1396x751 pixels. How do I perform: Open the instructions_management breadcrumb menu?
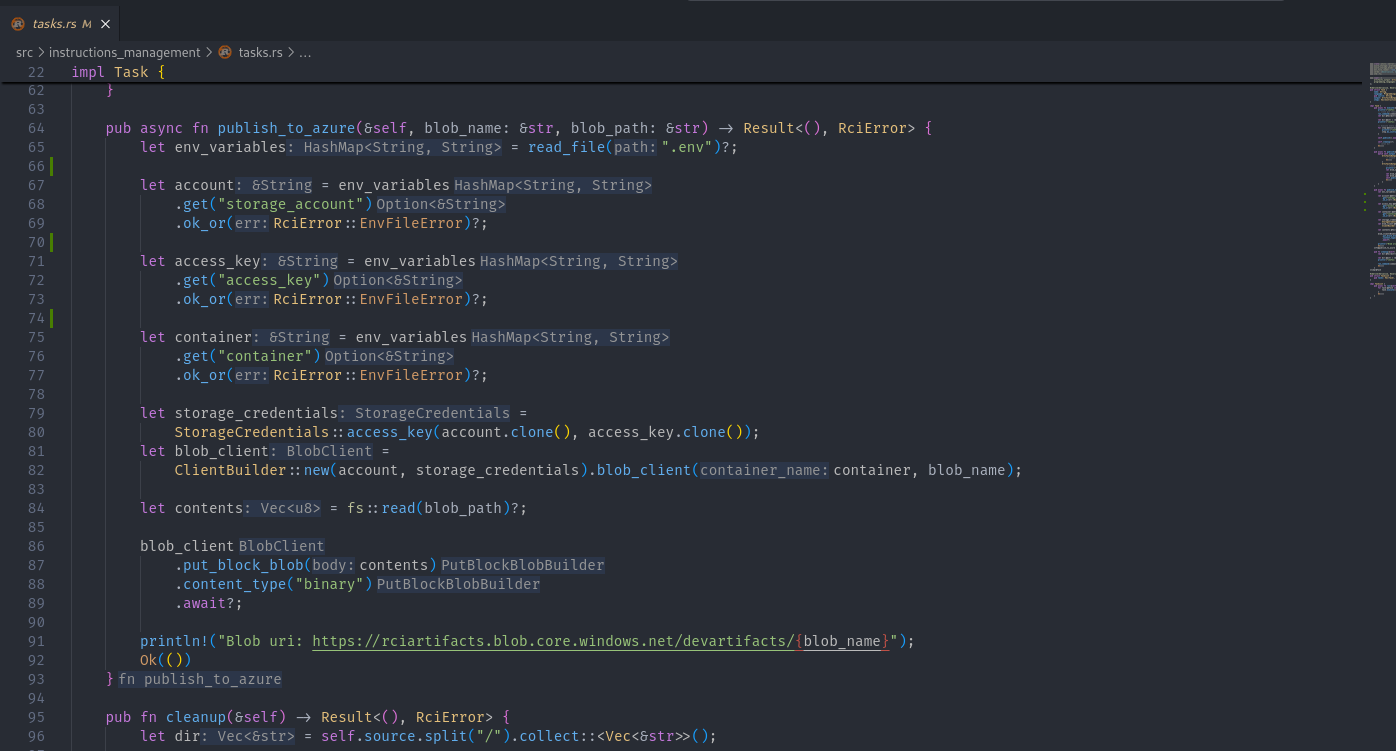pos(124,52)
